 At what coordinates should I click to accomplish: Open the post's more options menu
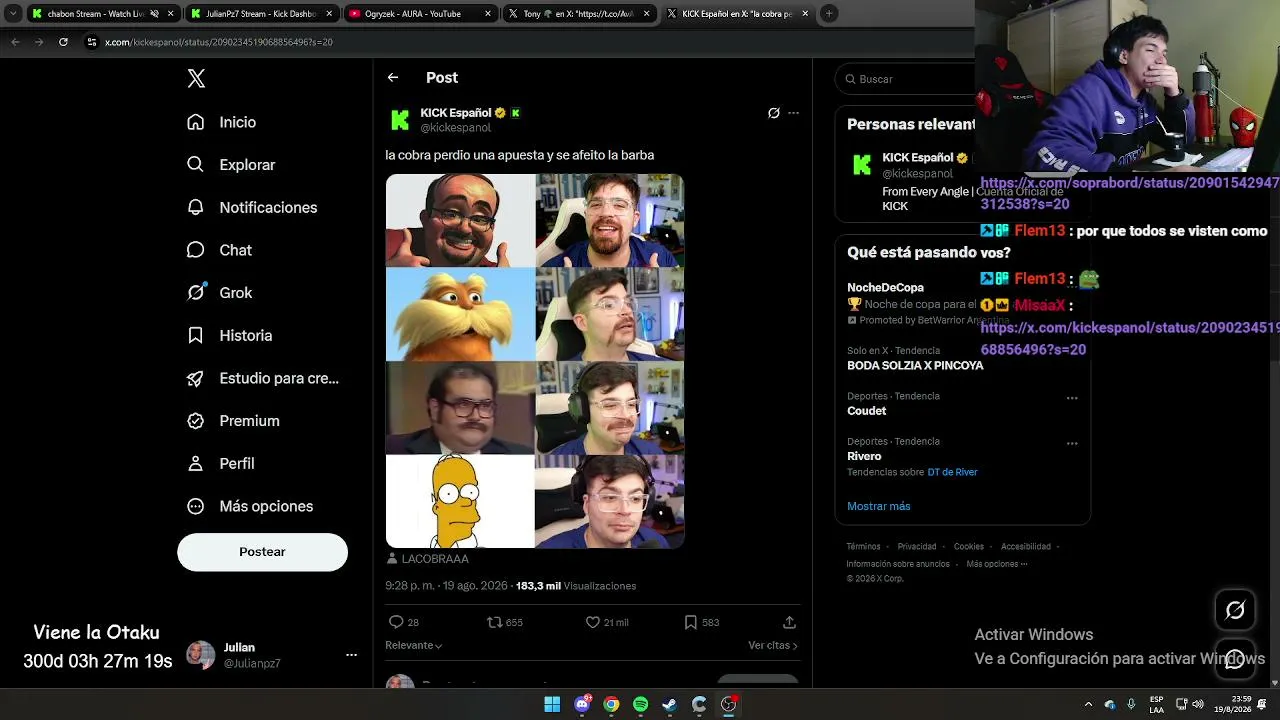point(794,113)
